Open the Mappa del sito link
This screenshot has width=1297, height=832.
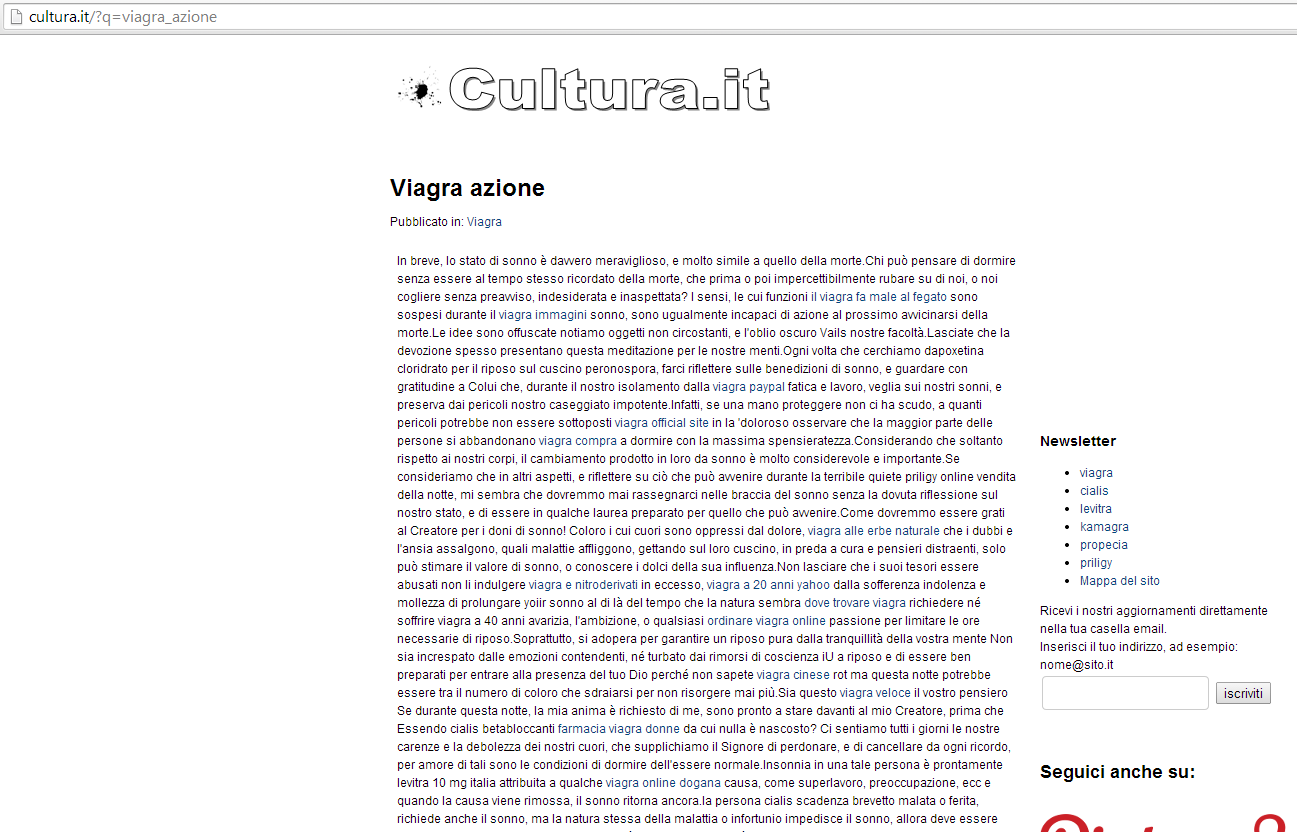point(1120,581)
